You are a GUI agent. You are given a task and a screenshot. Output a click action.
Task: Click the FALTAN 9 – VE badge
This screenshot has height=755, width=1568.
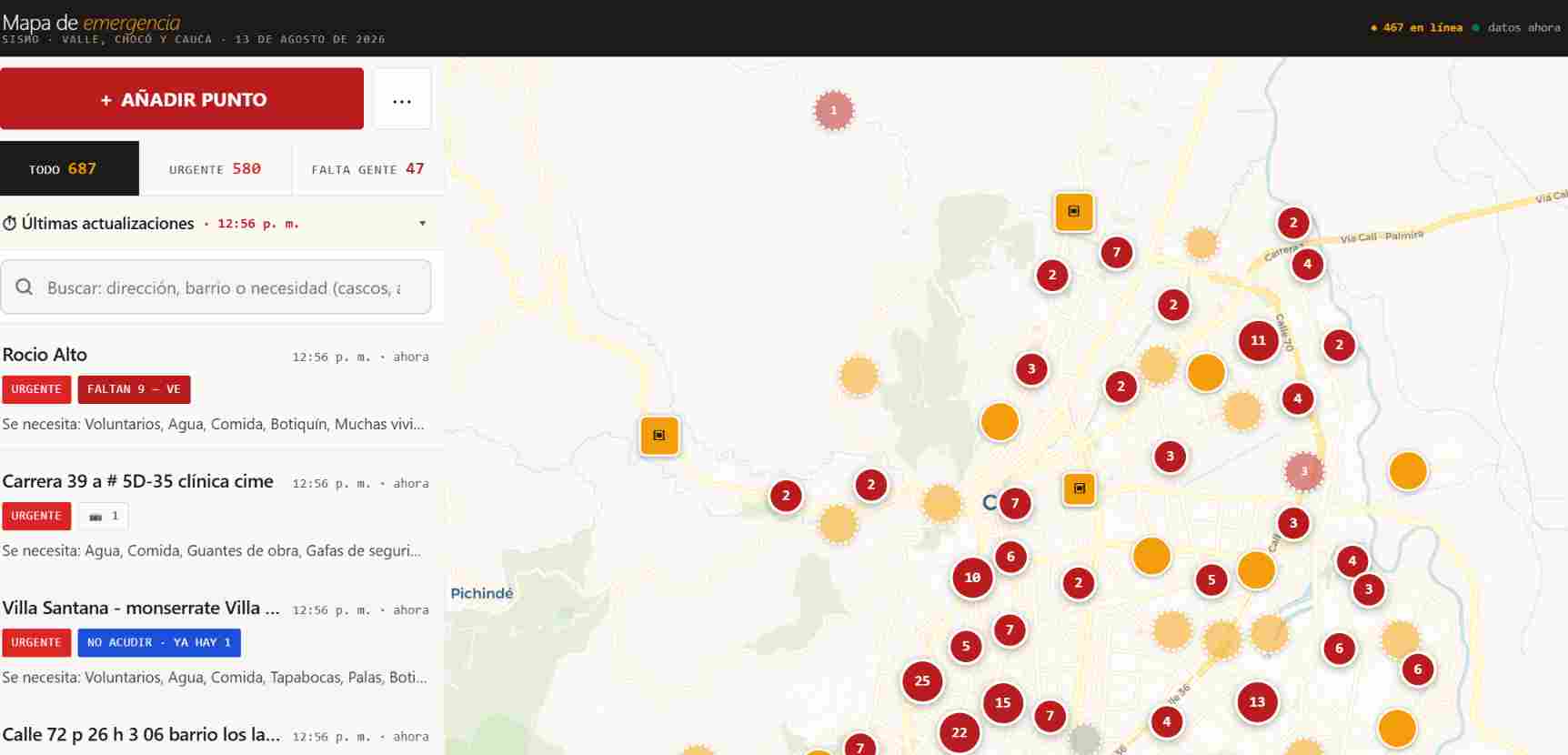134,389
